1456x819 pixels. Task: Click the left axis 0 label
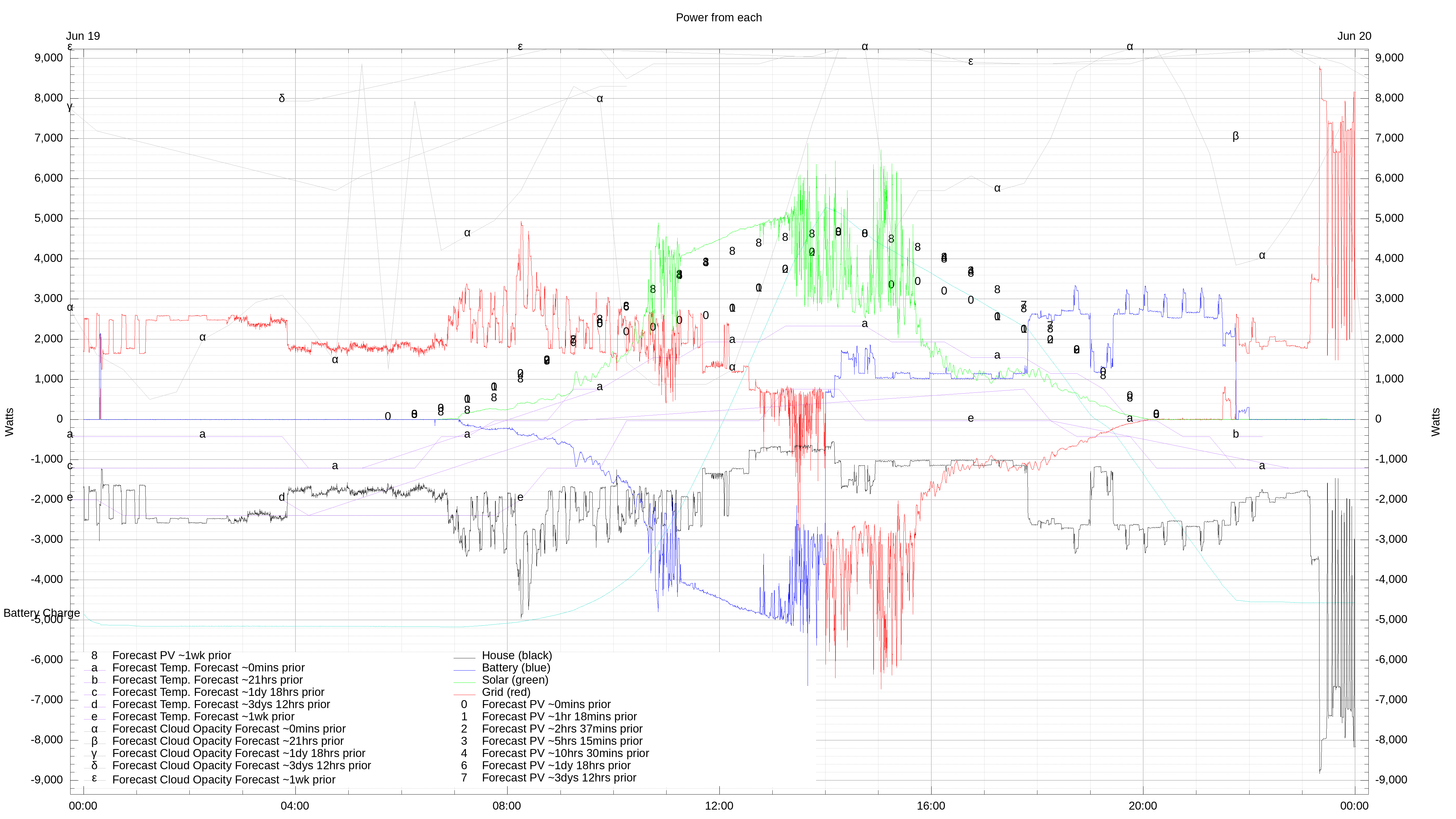tap(59, 419)
